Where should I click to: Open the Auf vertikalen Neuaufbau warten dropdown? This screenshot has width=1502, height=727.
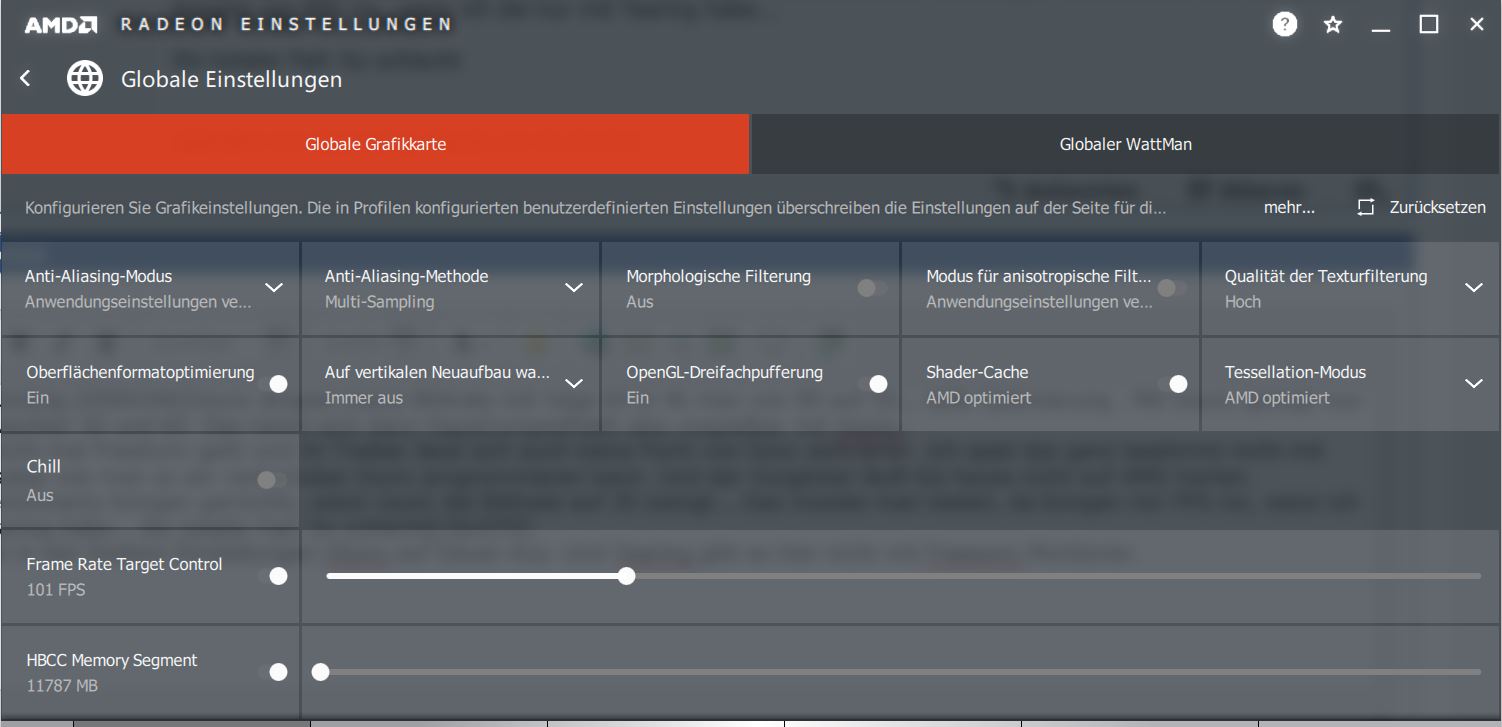(x=574, y=384)
